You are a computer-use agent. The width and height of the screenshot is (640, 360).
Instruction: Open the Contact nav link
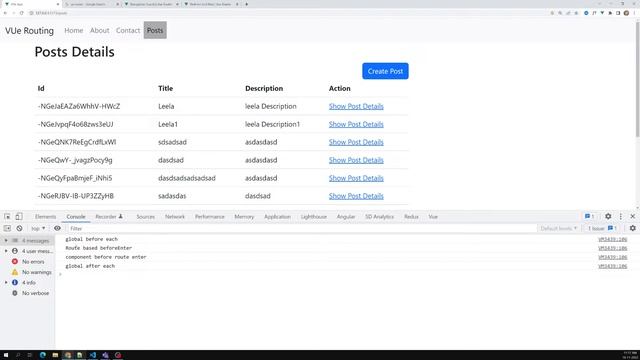pyautogui.click(x=128, y=30)
